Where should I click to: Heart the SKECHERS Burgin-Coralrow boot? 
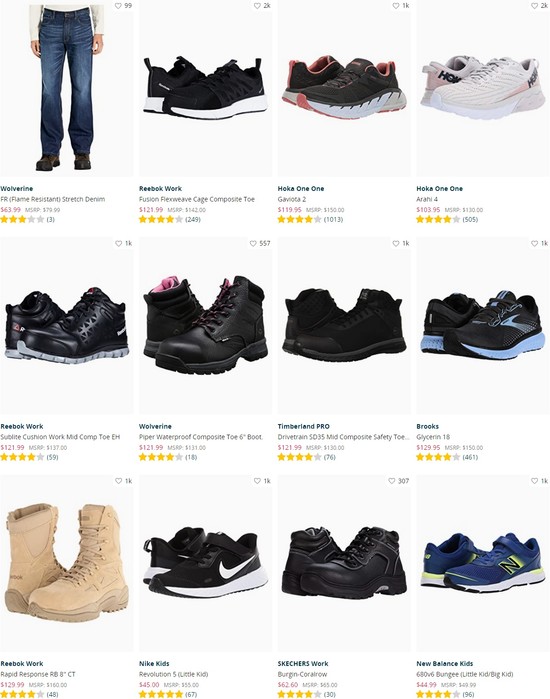[391, 481]
